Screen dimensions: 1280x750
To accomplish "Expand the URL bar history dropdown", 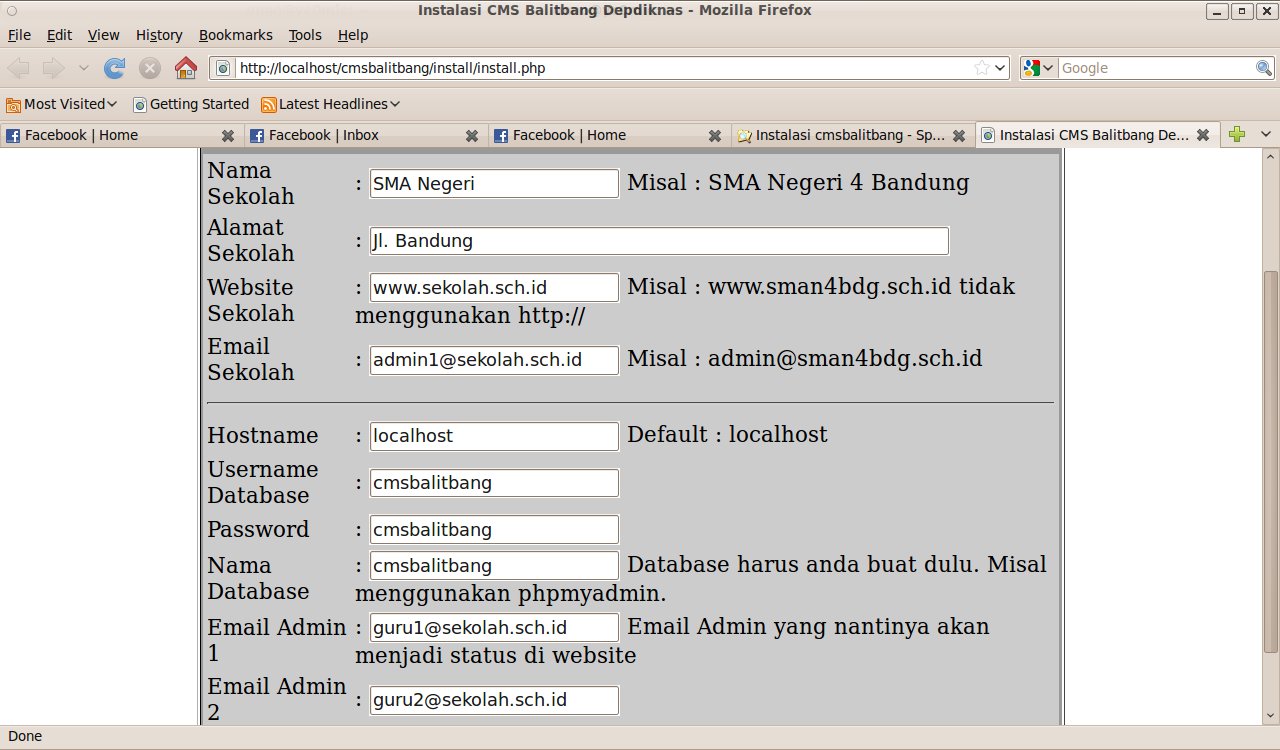I will pos(1000,68).
